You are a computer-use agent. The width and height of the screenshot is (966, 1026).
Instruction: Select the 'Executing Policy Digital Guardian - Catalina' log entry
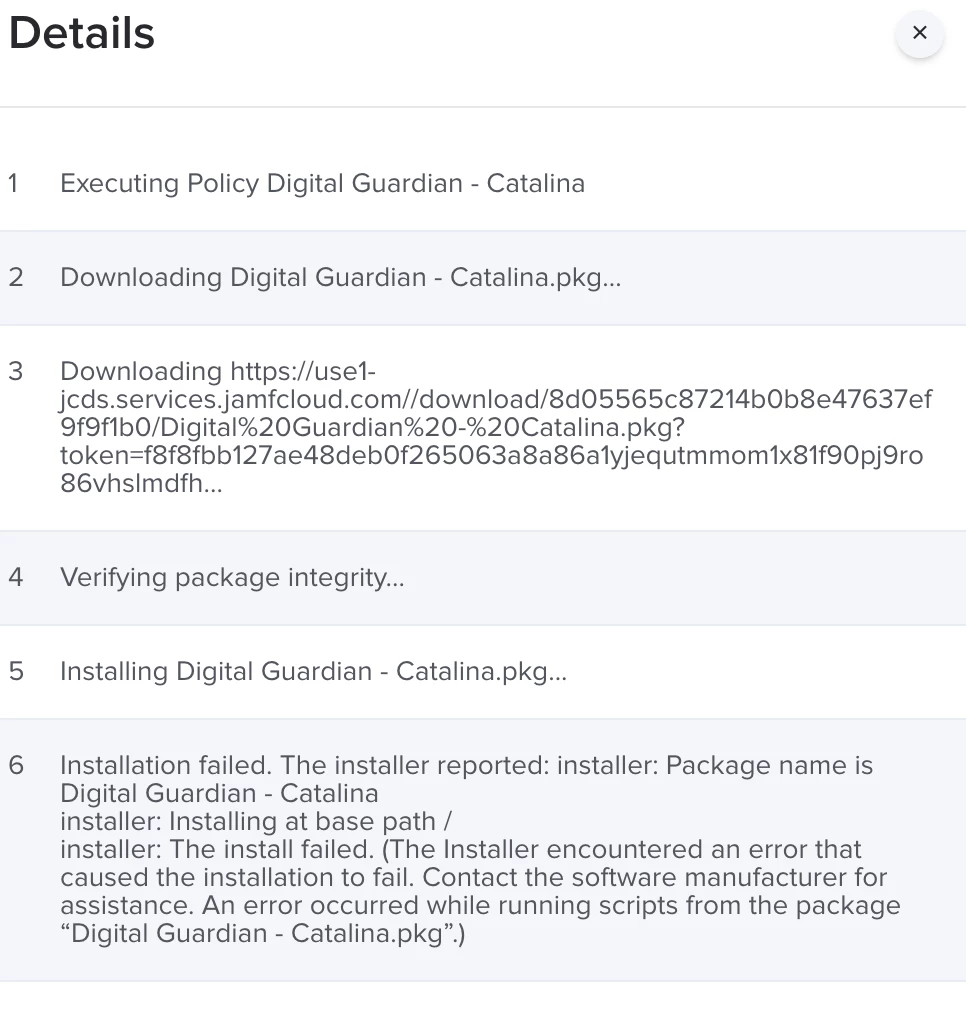coord(322,184)
